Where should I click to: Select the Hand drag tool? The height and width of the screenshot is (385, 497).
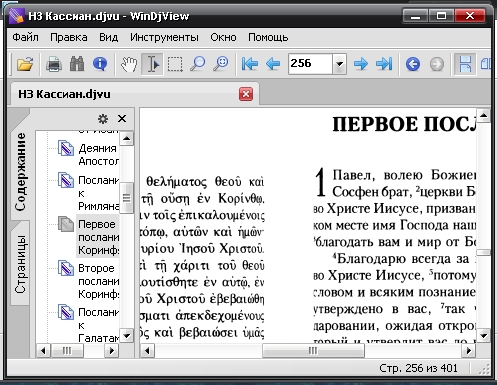pyautogui.click(x=129, y=64)
